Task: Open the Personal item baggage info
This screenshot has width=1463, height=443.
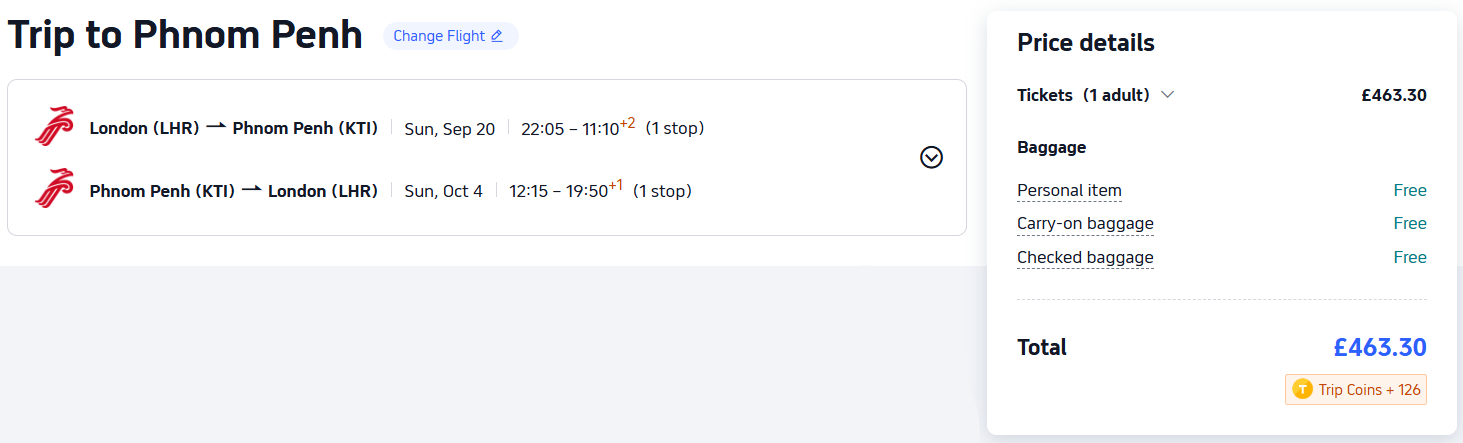Action: [1069, 190]
